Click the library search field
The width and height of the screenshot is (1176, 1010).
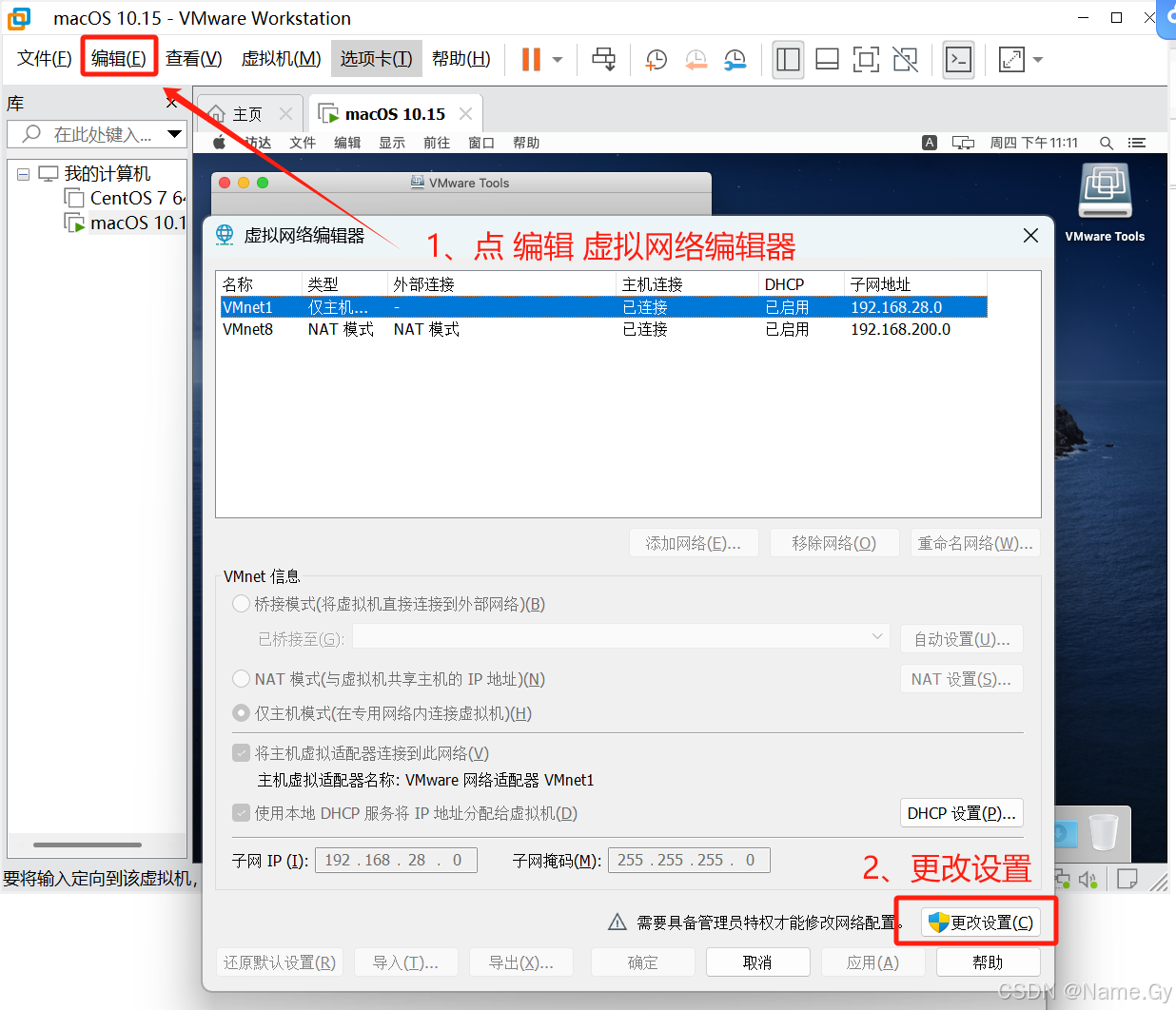[x=95, y=134]
